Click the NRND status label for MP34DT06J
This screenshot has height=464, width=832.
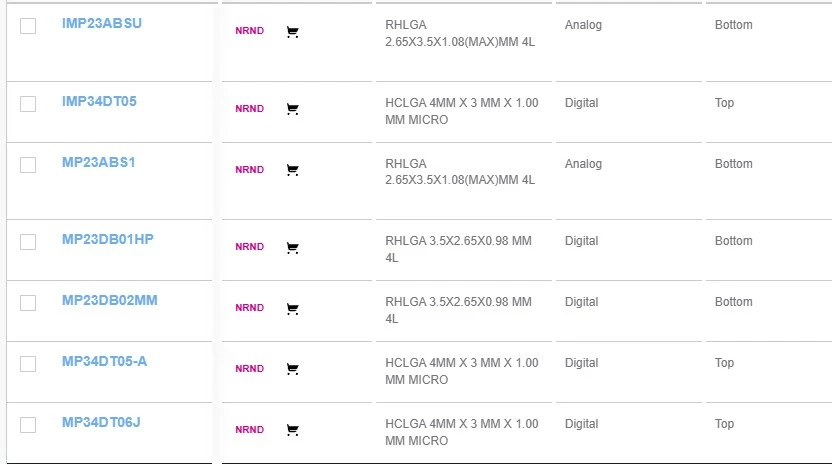tap(249, 430)
